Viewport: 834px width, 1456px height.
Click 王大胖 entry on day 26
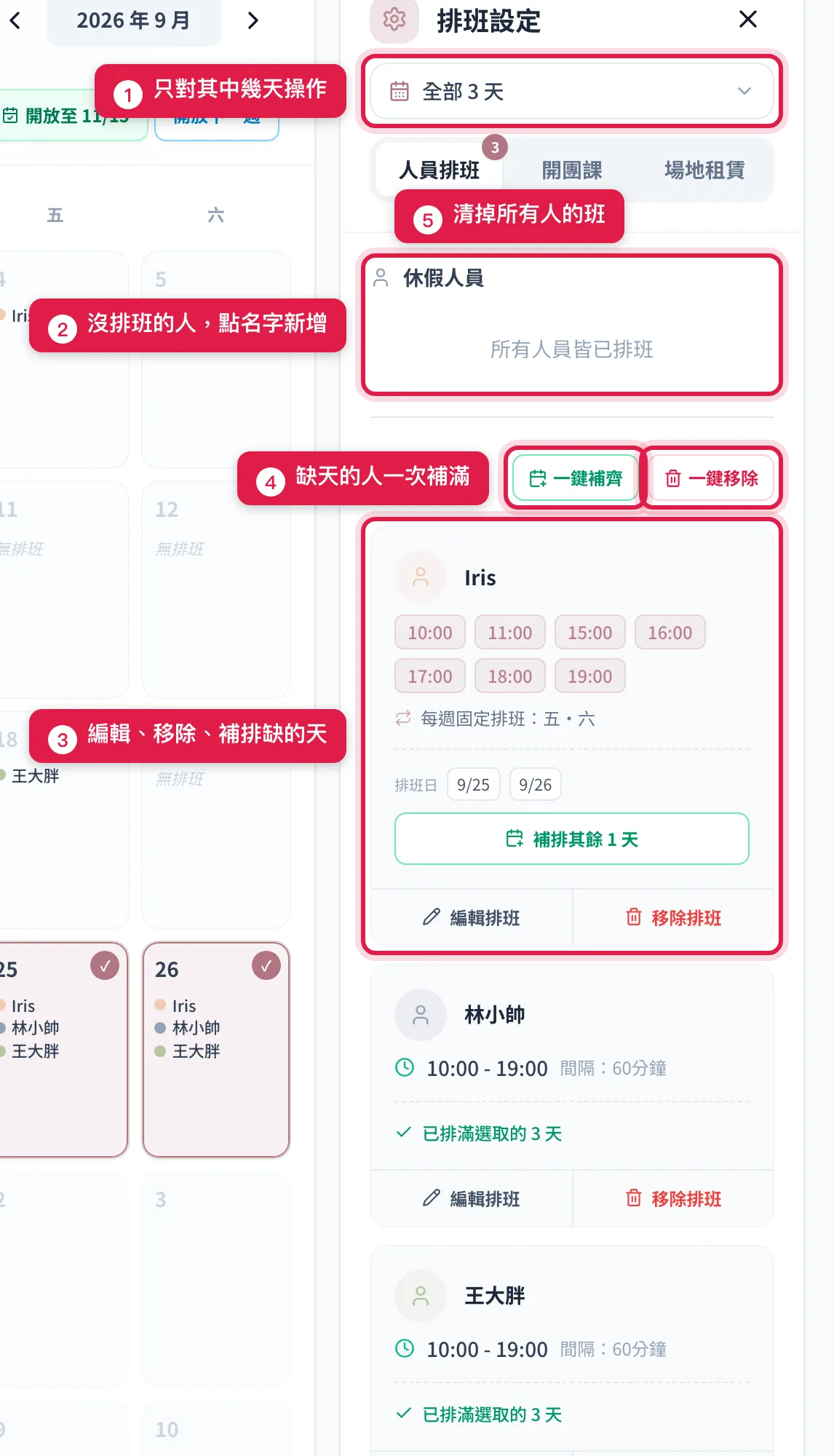click(187, 1051)
